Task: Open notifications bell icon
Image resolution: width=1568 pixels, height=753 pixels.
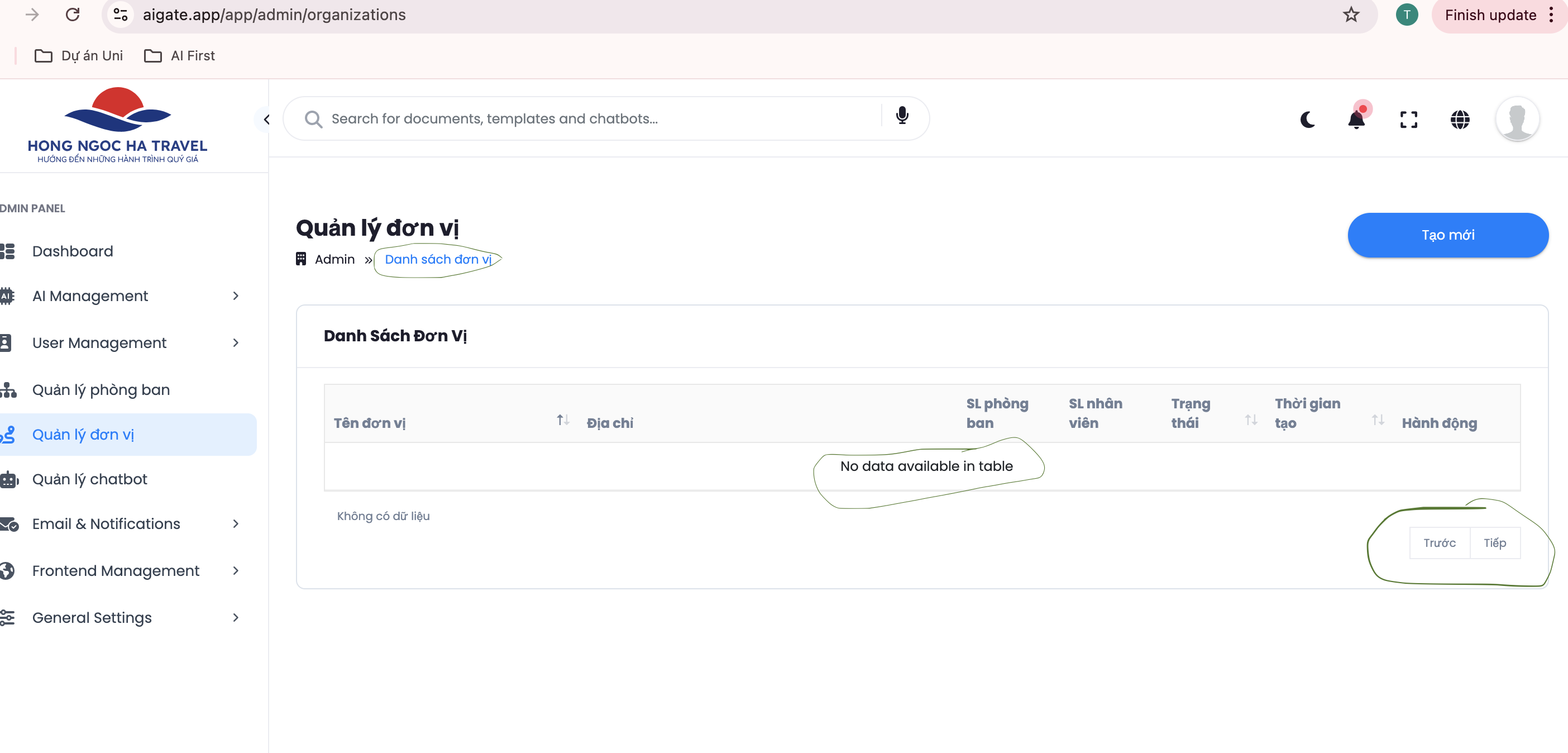Action: [1356, 120]
